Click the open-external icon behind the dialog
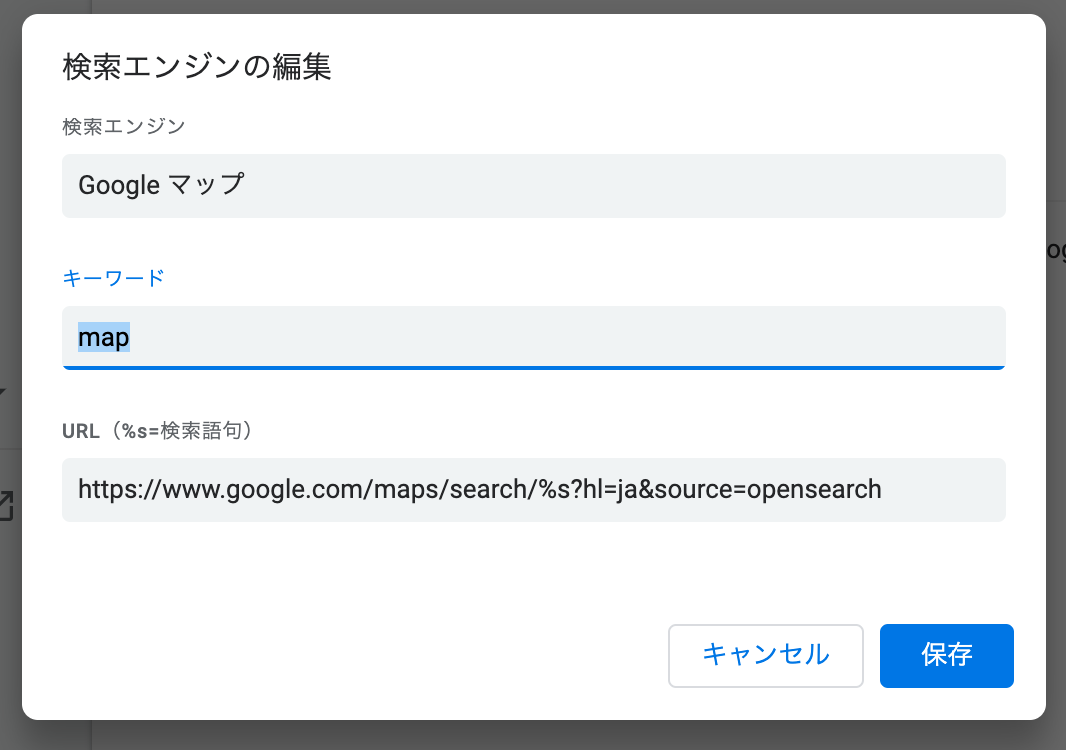This screenshot has width=1066, height=750. (x=6, y=506)
